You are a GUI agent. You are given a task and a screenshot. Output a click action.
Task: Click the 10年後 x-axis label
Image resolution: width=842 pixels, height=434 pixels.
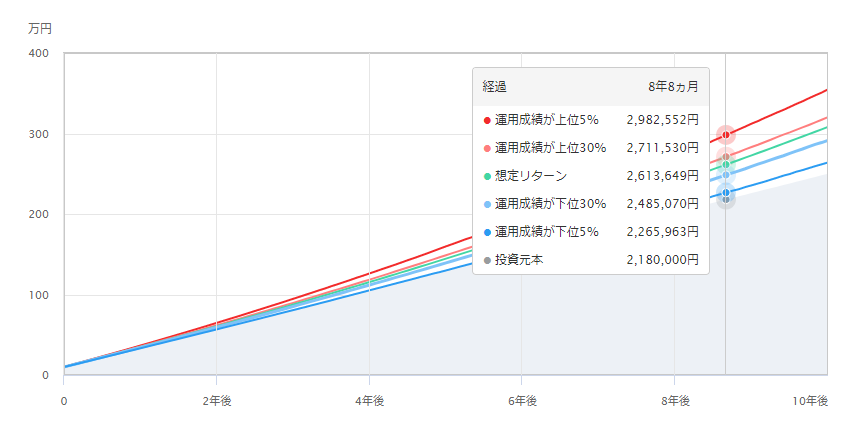[x=810, y=400]
